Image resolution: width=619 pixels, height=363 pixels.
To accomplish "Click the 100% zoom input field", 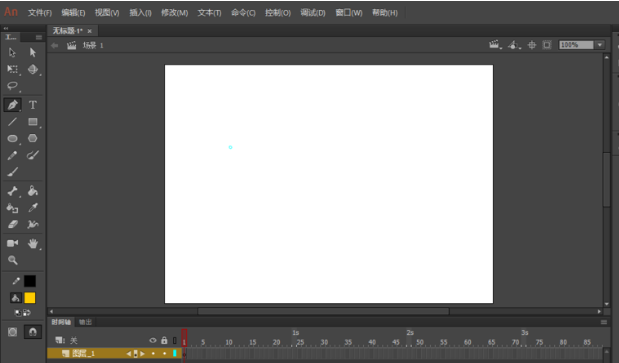I will click(576, 45).
